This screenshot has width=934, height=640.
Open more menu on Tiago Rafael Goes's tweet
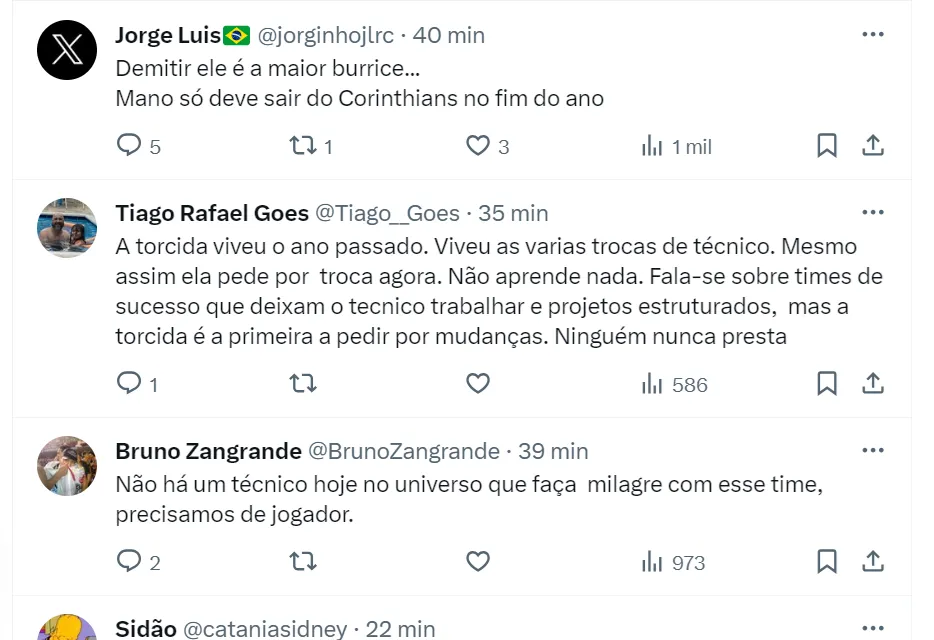point(873,213)
